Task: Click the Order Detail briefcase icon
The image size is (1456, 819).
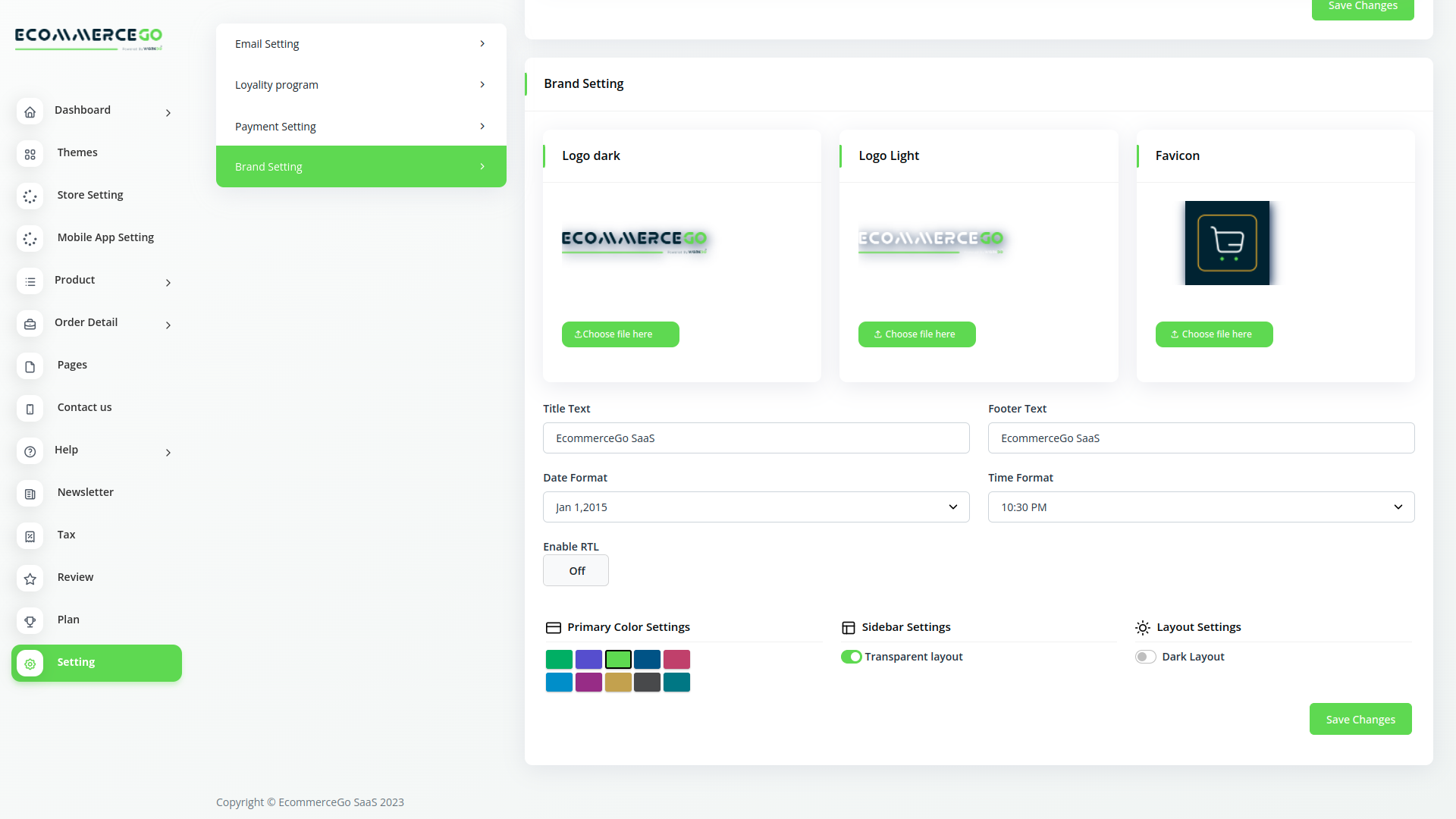Action: (x=30, y=325)
